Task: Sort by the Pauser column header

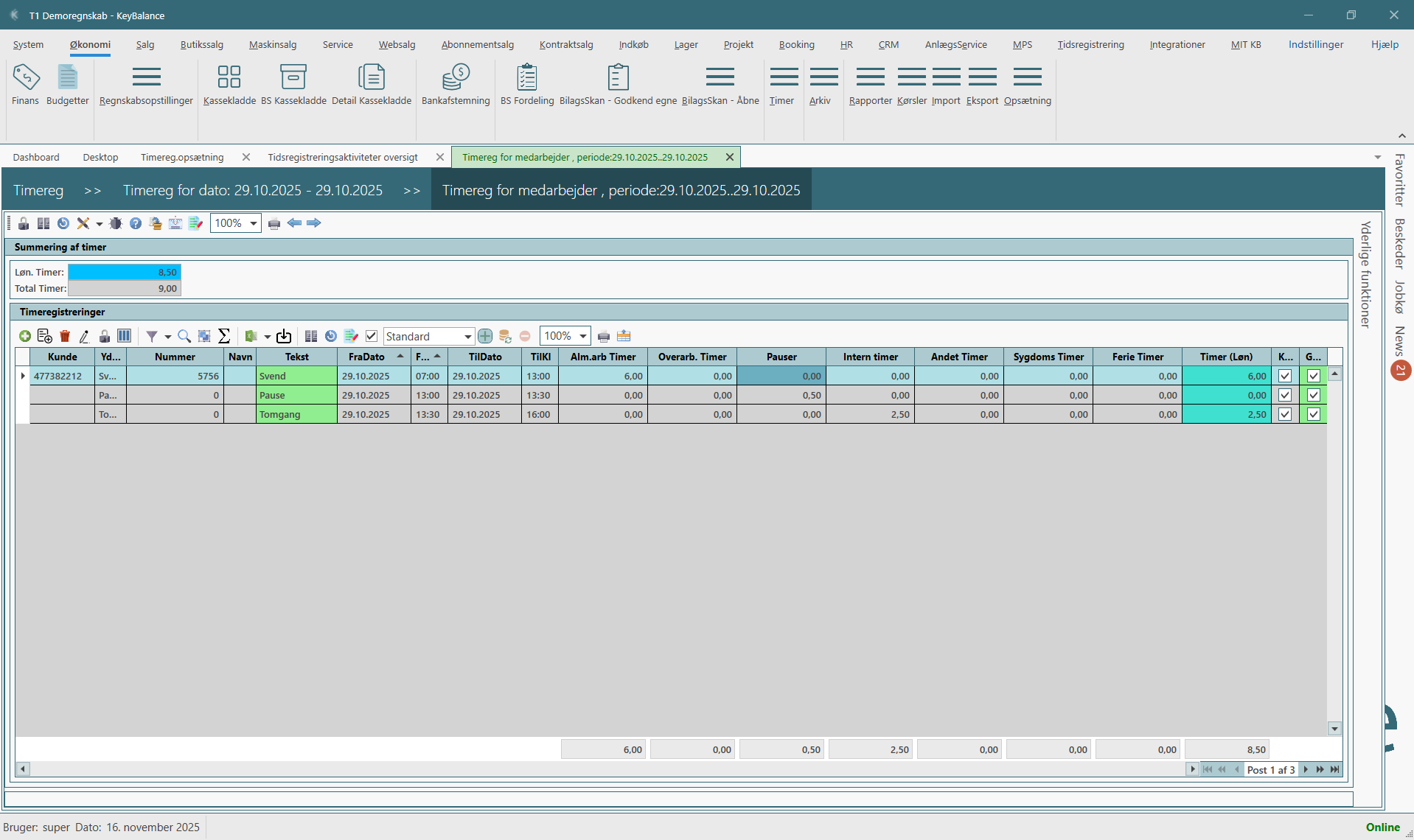Action: pos(781,357)
